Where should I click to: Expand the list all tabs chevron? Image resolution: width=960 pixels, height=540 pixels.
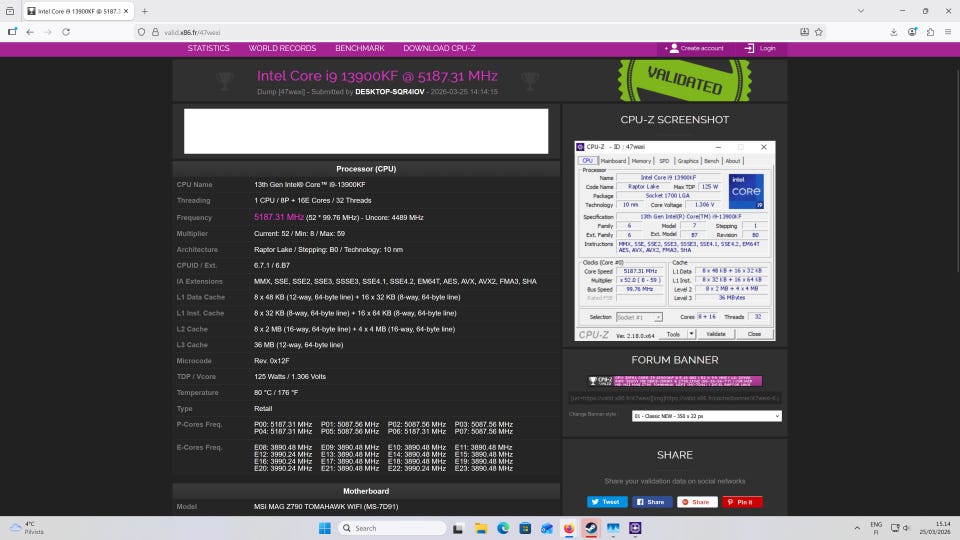click(x=859, y=11)
